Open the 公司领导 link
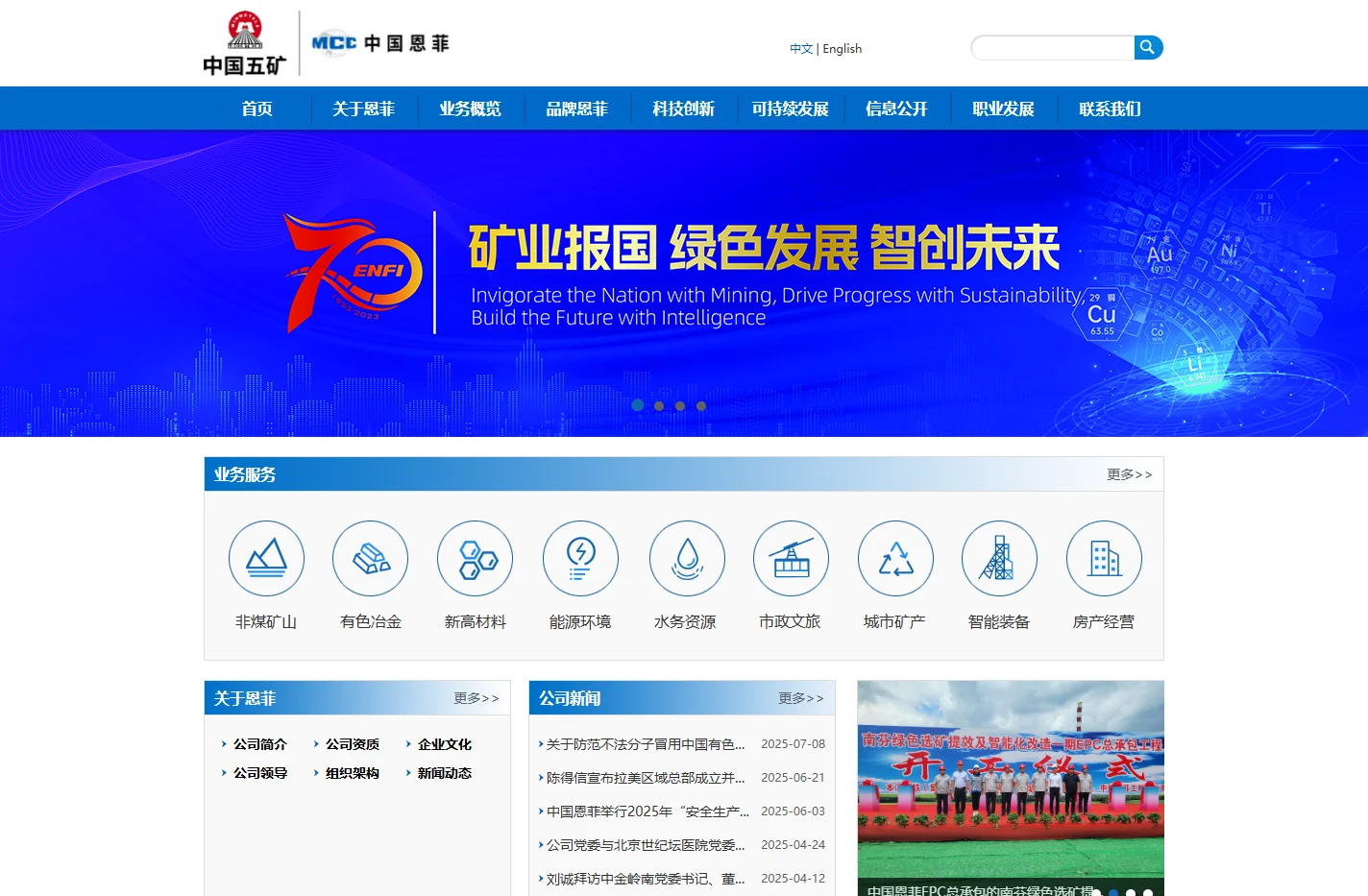The width and height of the screenshot is (1368, 896). coord(259,773)
